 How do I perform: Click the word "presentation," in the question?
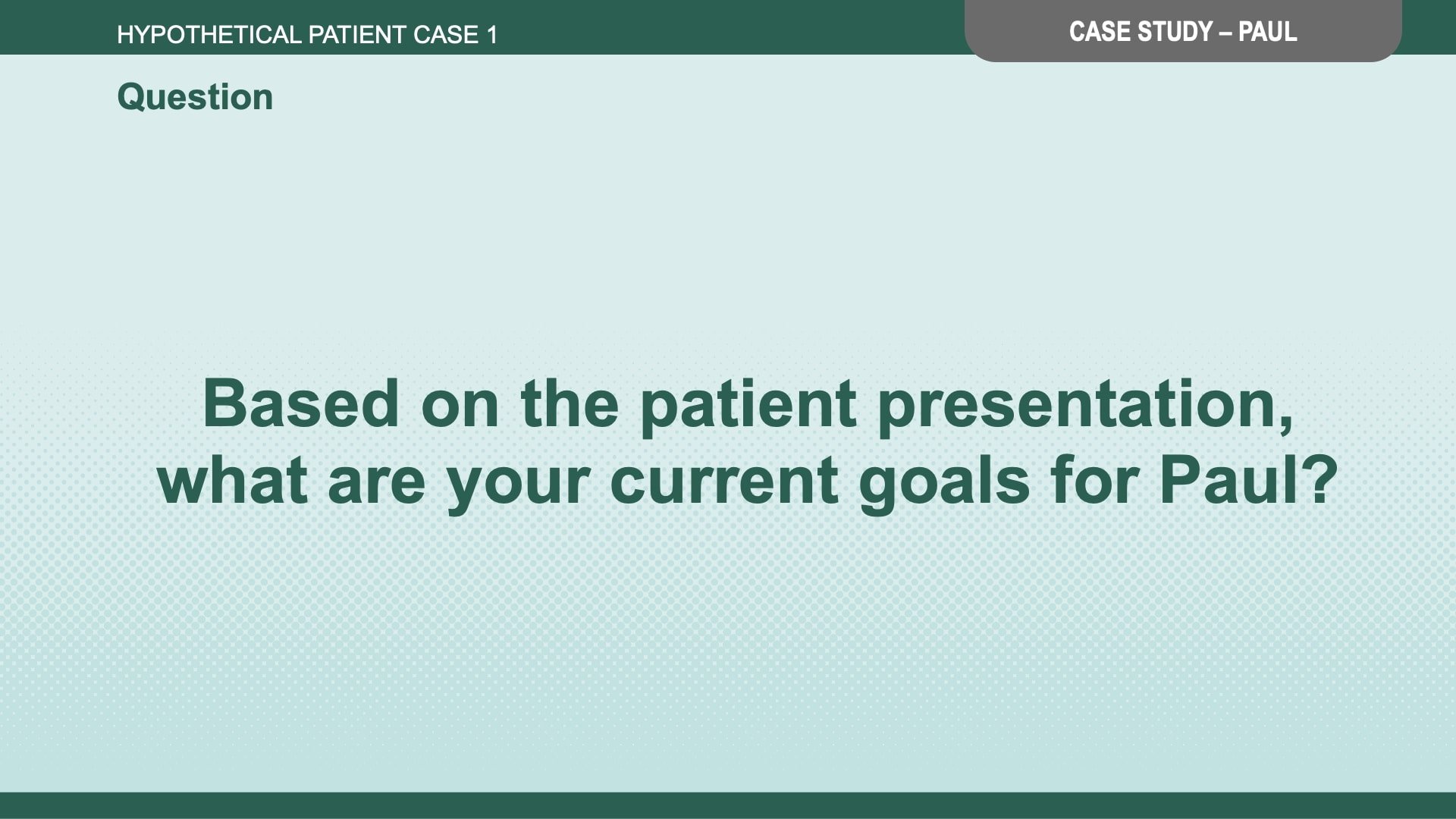pos(1085,406)
